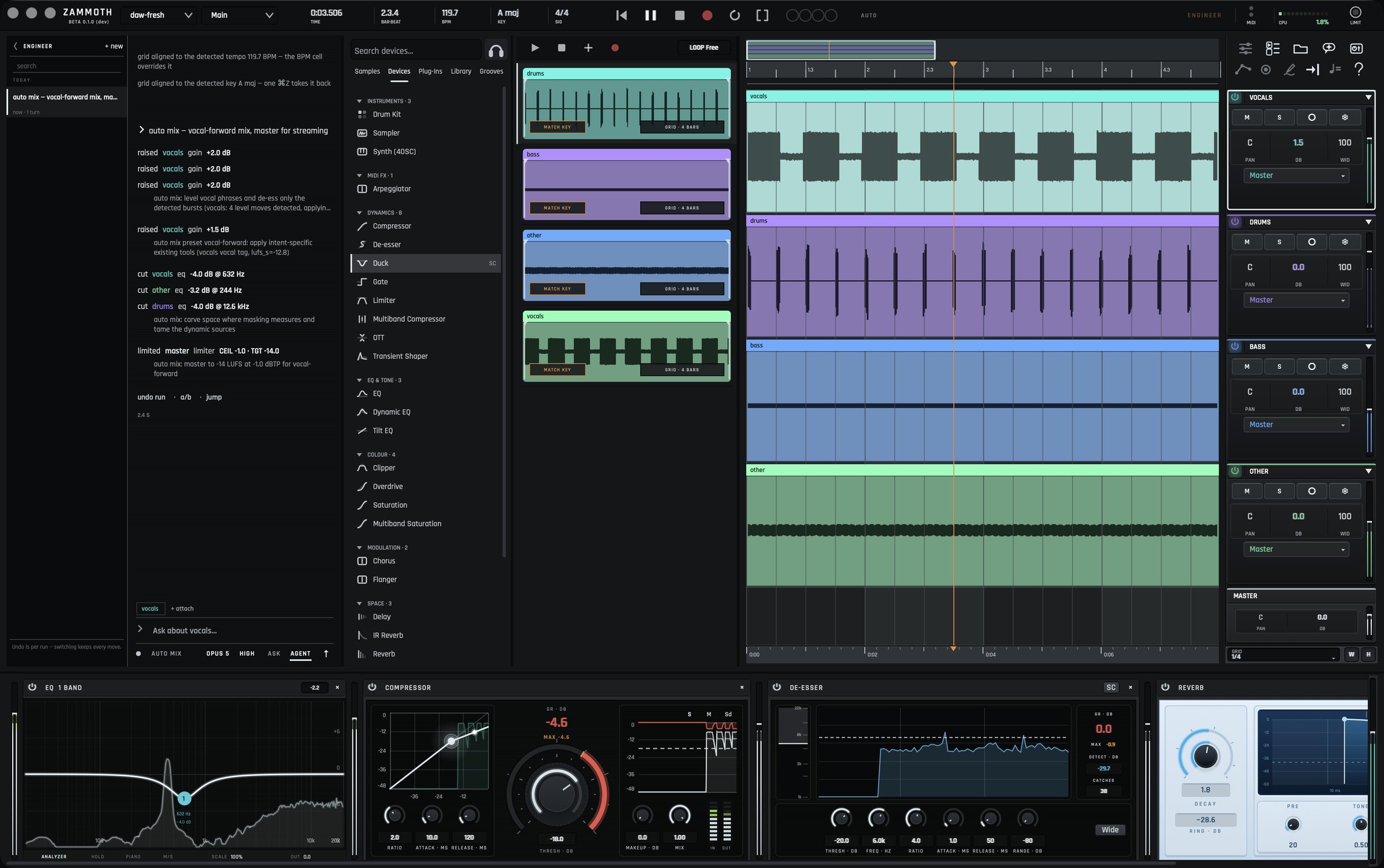Switch to the Samples tab
The image size is (1384, 868).
coord(367,71)
